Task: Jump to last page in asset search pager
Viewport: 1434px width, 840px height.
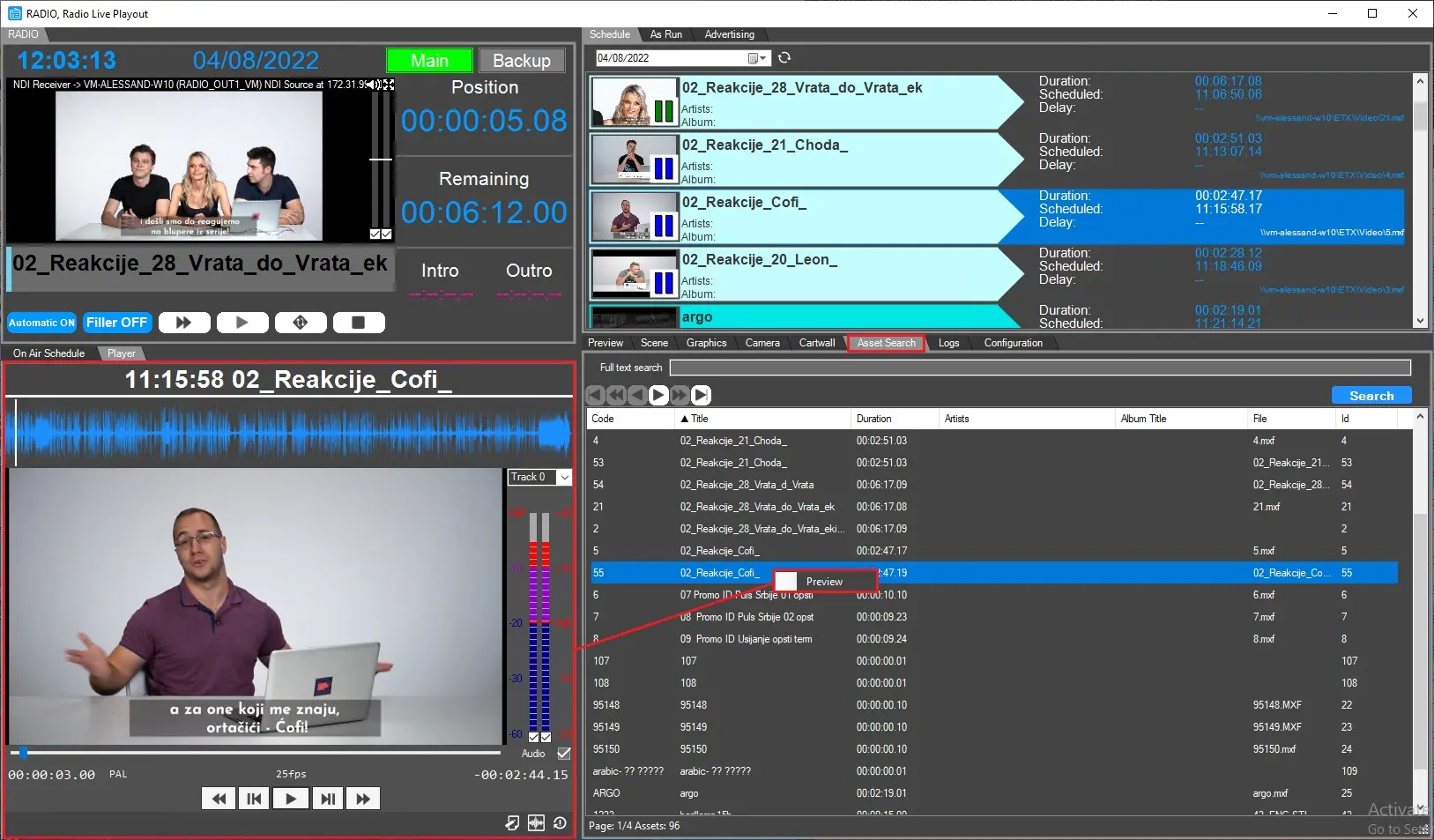Action: pyautogui.click(x=701, y=395)
